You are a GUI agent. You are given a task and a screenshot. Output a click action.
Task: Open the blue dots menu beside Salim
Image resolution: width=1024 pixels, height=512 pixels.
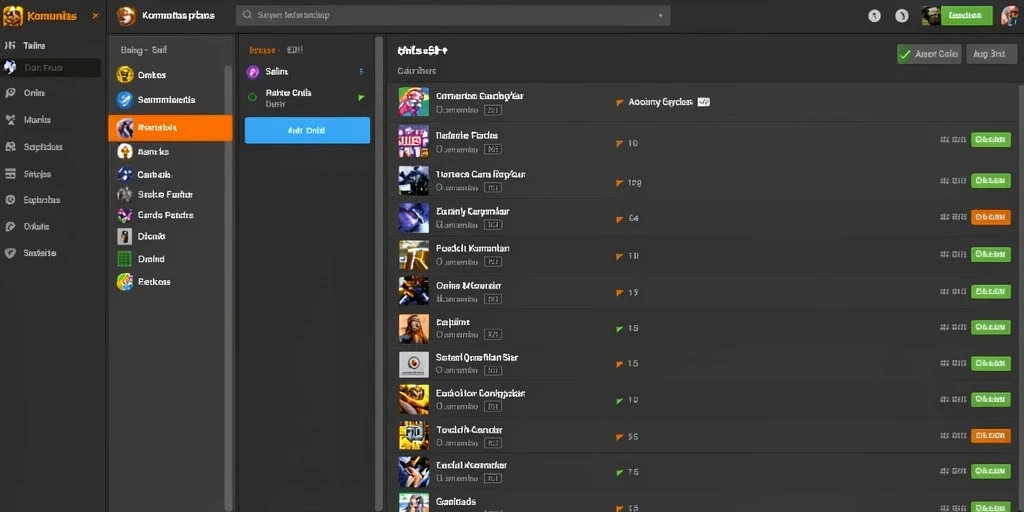point(362,72)
